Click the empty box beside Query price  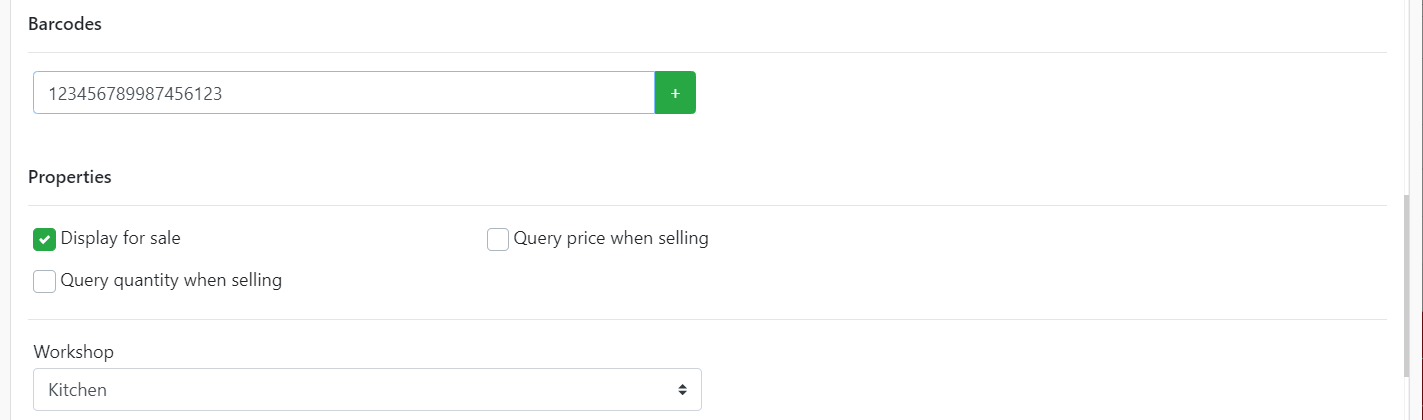tap(498, 240)
